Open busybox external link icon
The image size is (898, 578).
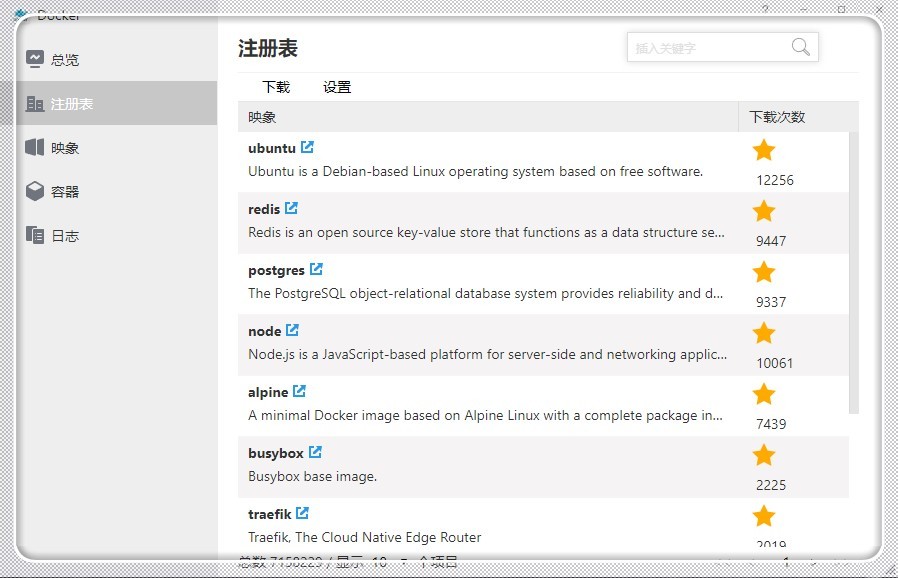coord(315,452)
